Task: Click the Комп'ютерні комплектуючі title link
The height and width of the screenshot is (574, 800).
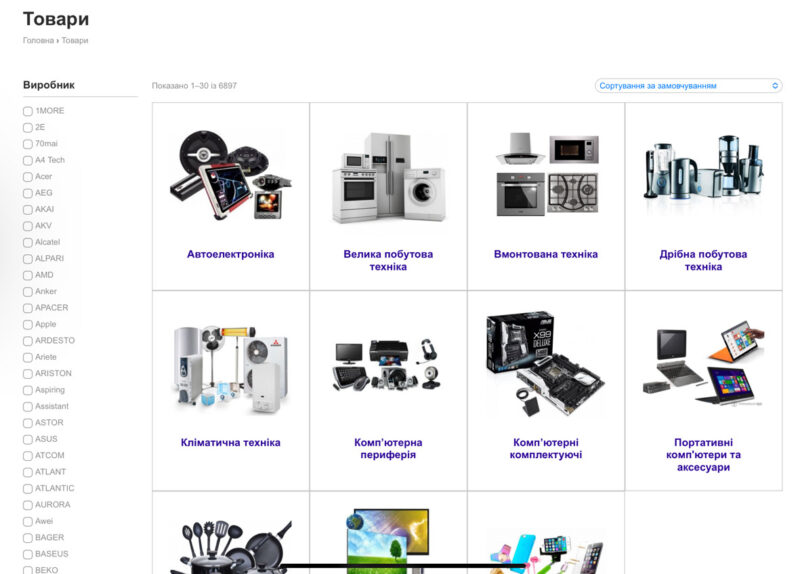Action: pos(546,449)
